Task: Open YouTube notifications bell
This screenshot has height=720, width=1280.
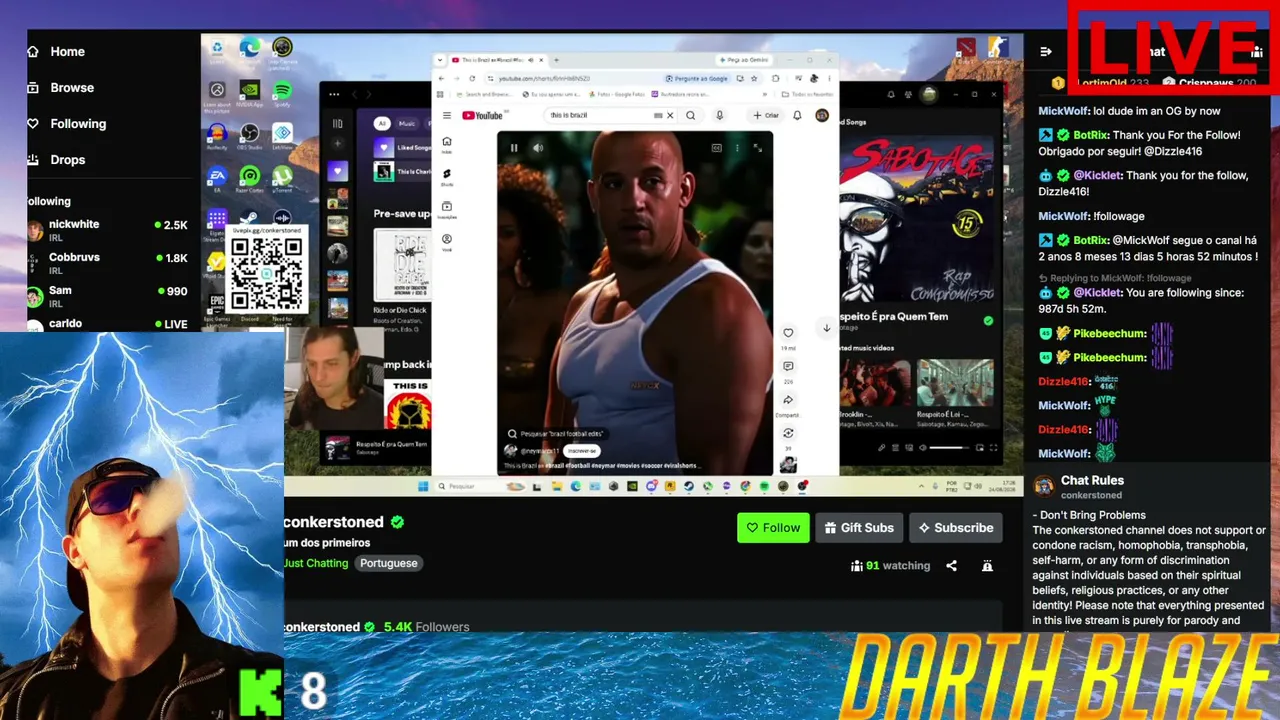Action: pos(797,115)
